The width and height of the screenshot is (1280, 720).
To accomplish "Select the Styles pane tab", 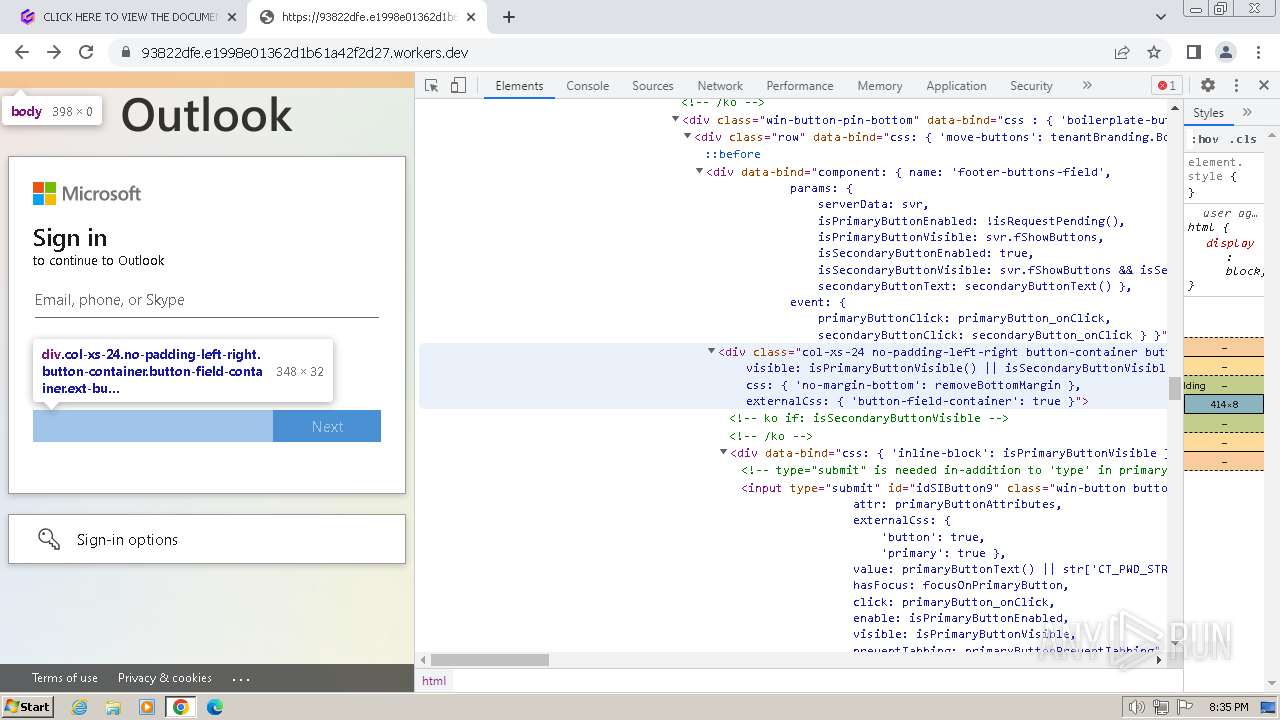I will point(1208,113).
